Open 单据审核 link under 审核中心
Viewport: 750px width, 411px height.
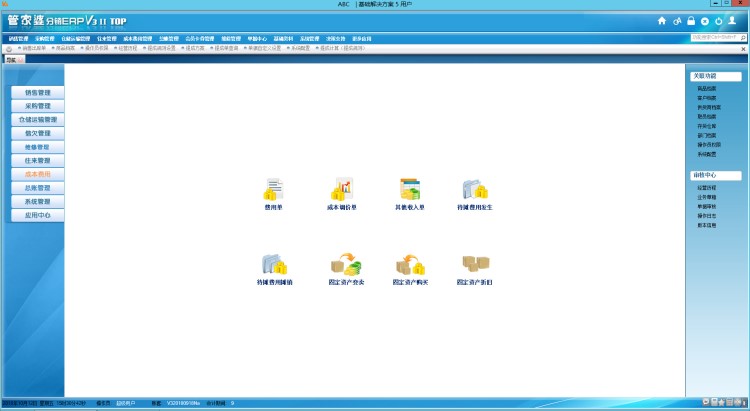(x=706, y=206)
